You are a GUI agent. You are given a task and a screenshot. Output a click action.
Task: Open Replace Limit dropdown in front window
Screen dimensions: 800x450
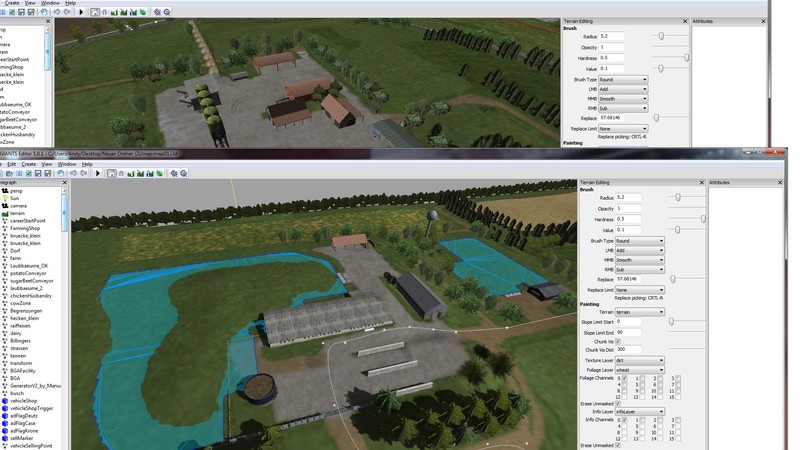click(x=639, y=290)
